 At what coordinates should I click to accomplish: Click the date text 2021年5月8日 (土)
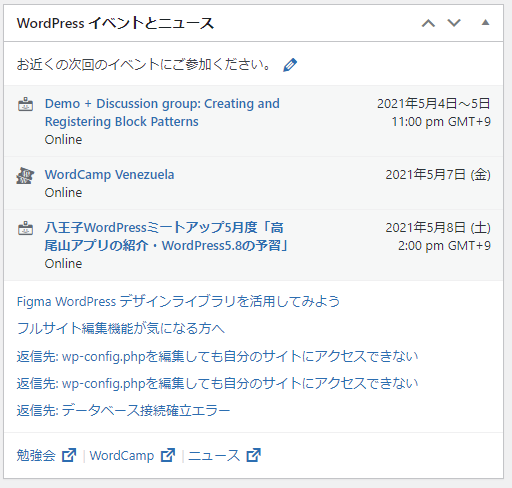(438, 228)
